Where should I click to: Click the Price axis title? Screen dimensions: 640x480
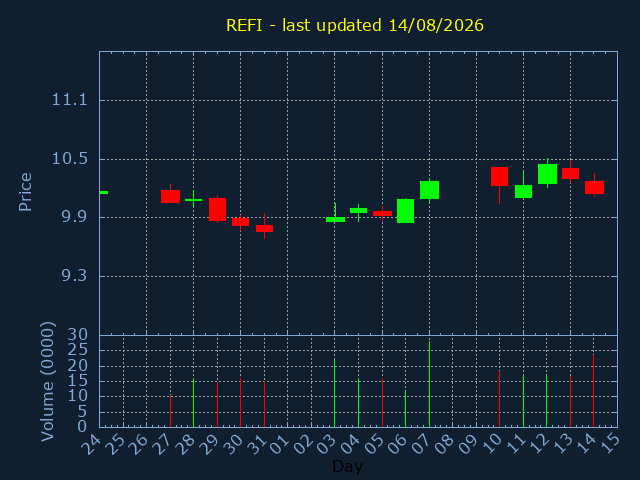tap(25, 192)
